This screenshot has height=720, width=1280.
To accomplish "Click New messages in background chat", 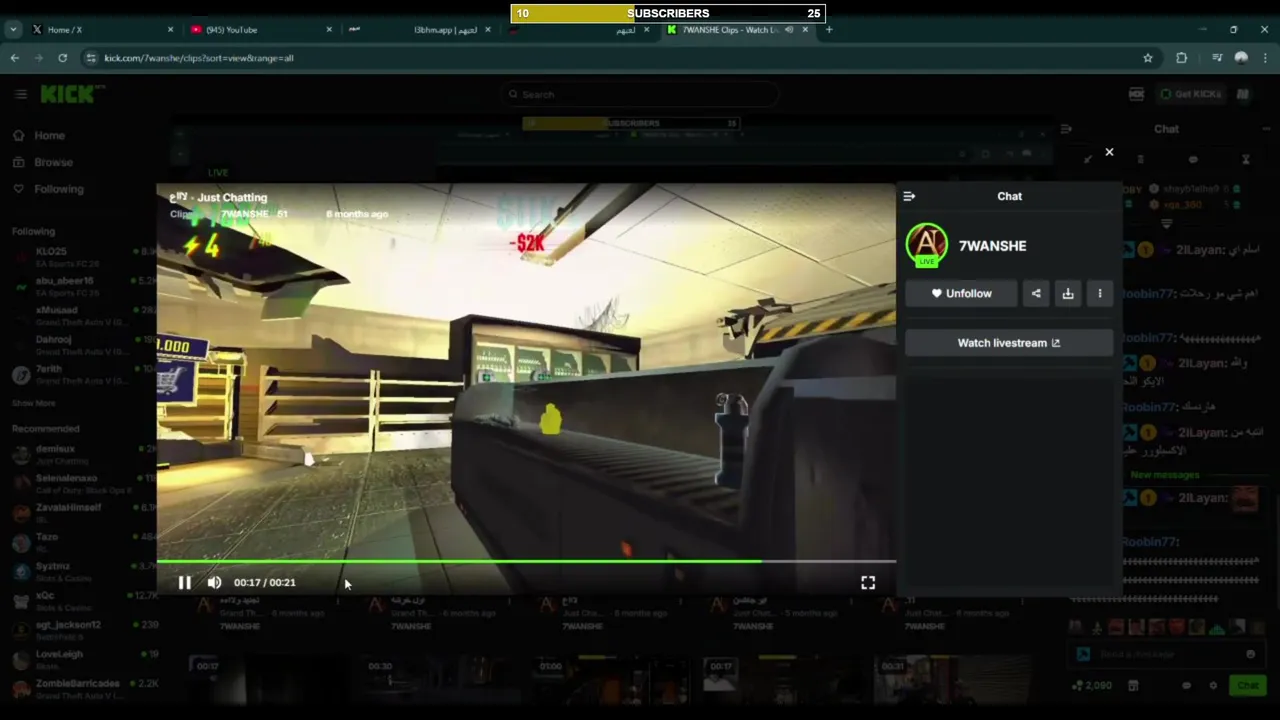I will [x=1165, y=475].
